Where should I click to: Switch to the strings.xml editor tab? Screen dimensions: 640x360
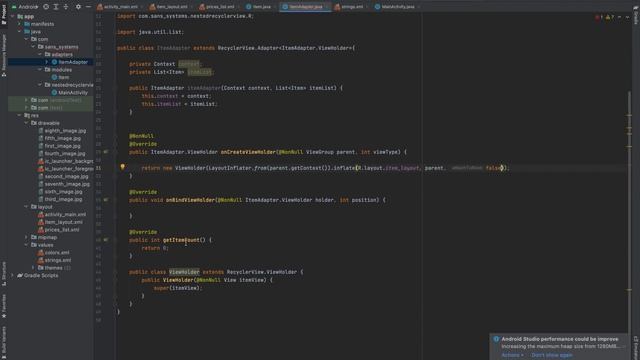click(351, 7)
